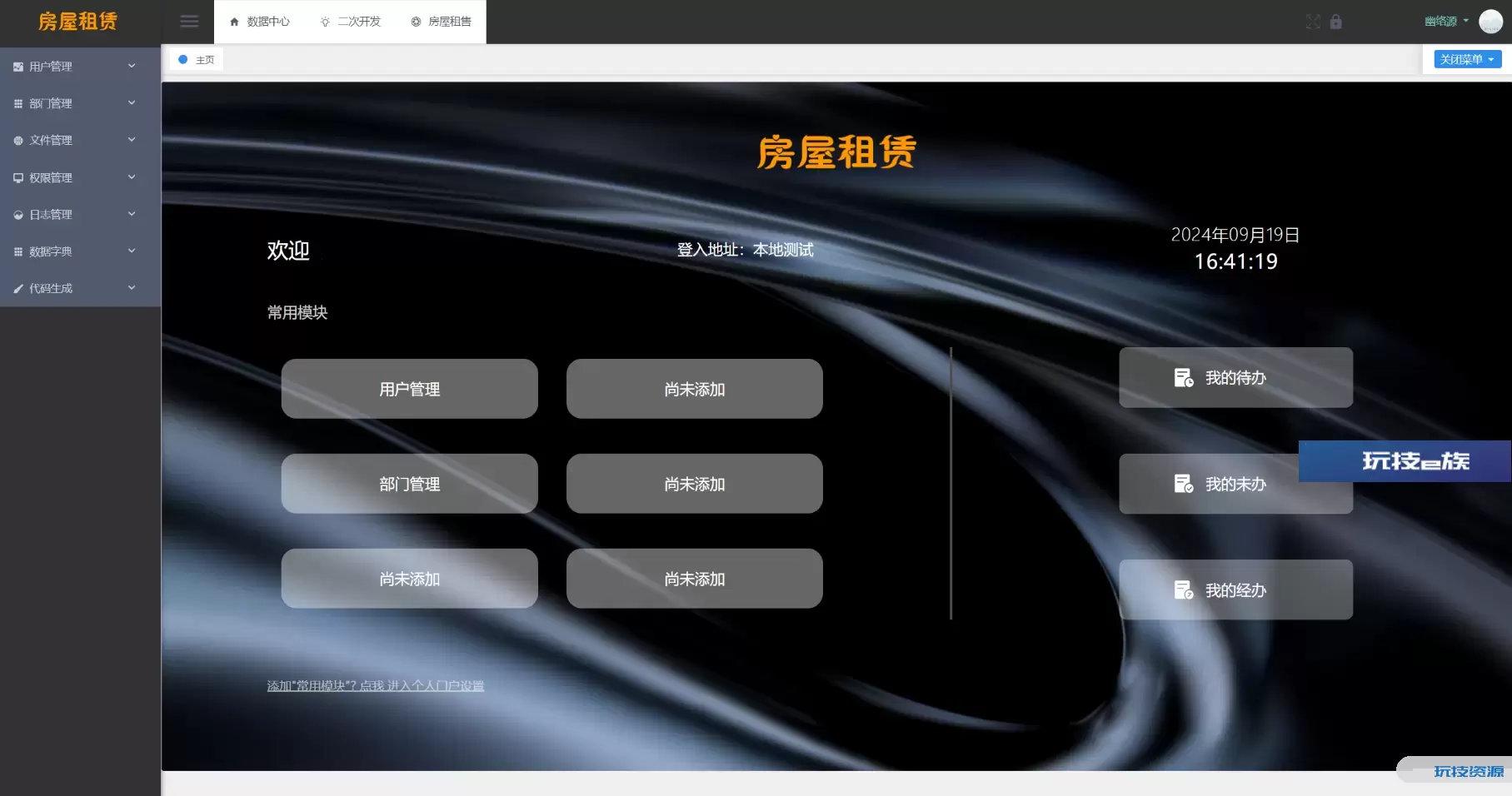Open the 我的经办 card
This screenshot has height=796, width=1512.
pos(1235,590)
